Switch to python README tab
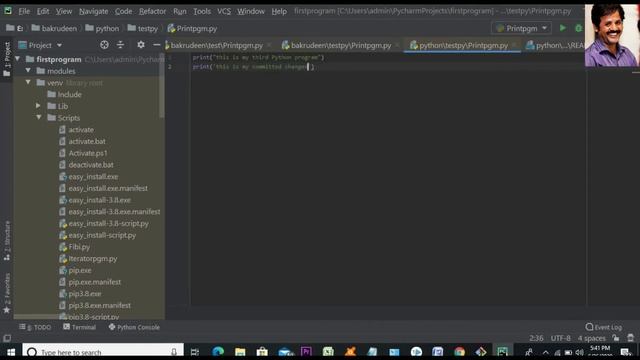Screen dimensions: 640x360 pos(555,45)
